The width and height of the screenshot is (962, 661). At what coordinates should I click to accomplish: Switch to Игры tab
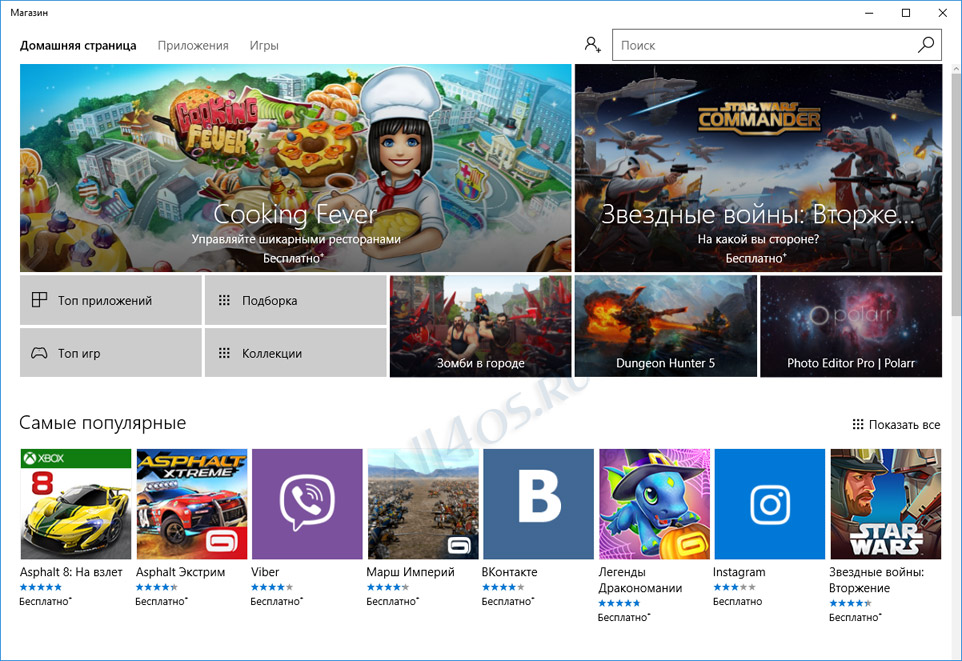264,45
